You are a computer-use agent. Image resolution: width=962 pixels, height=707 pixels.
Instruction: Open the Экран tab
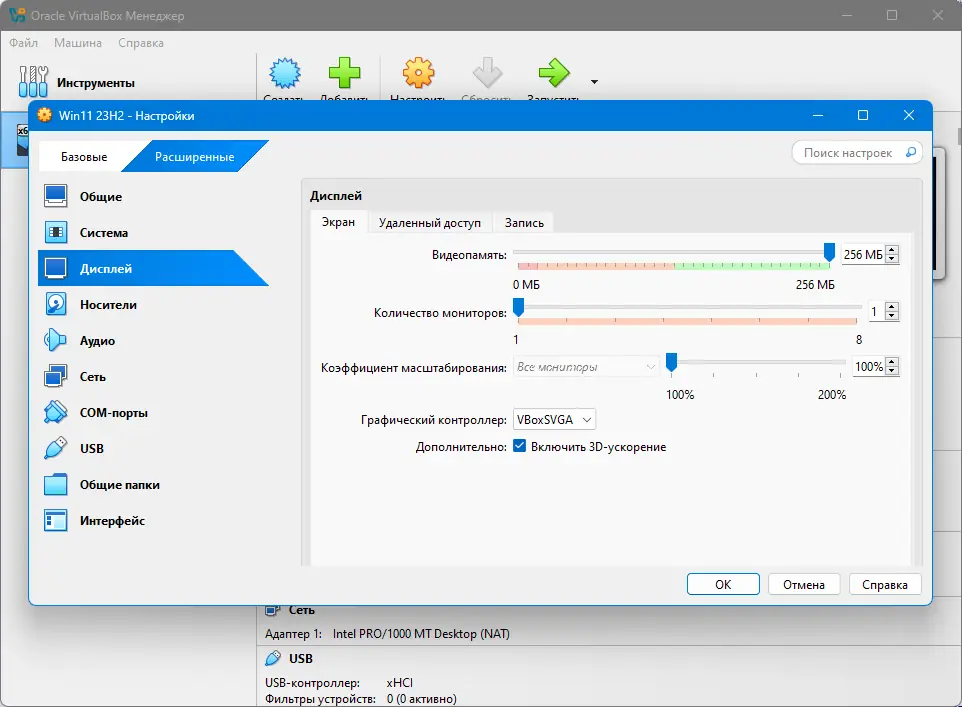(339, 222)
